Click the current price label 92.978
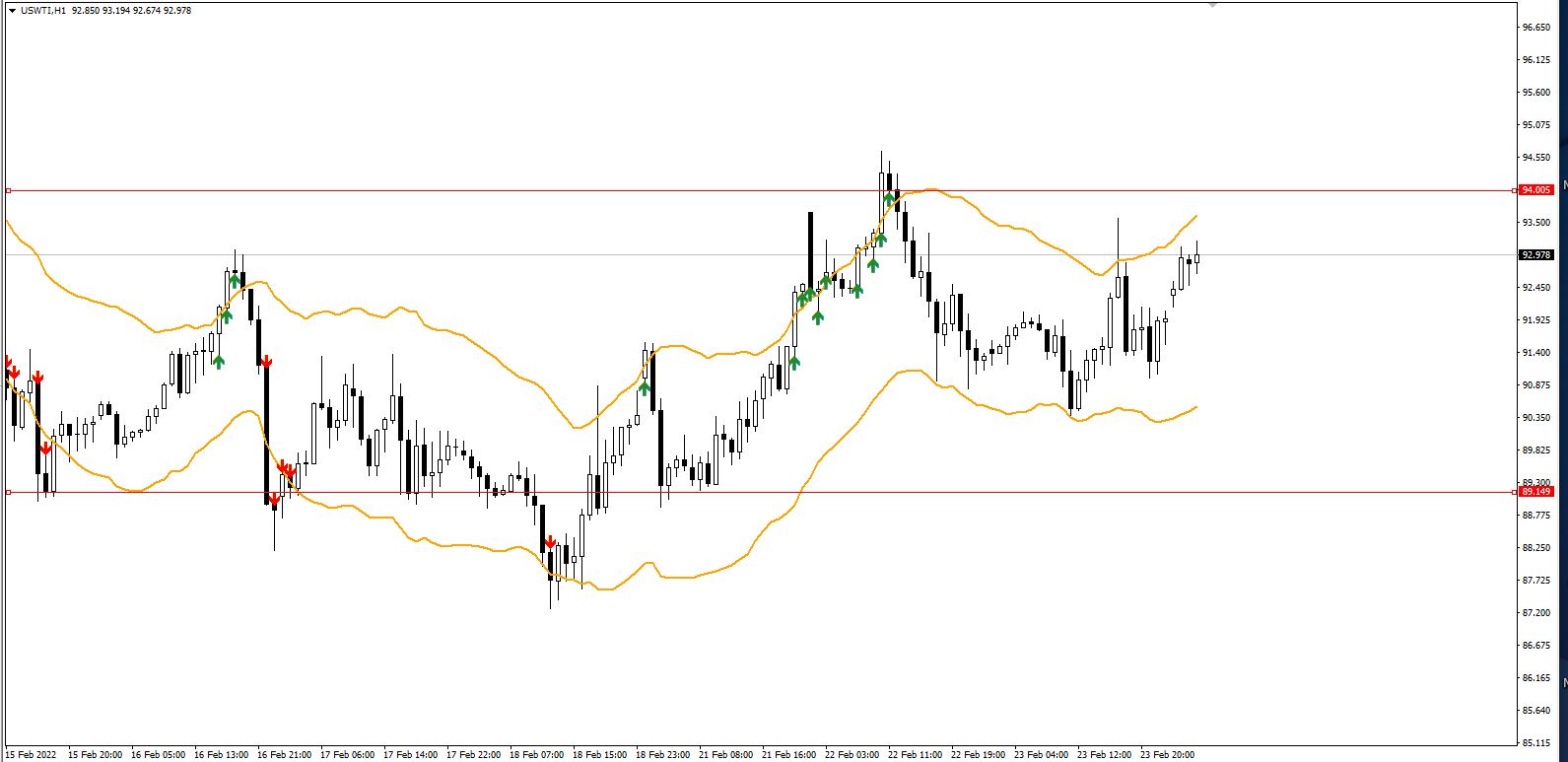The height and width of the screenshot is (762, 1568). pos(1536,254)
